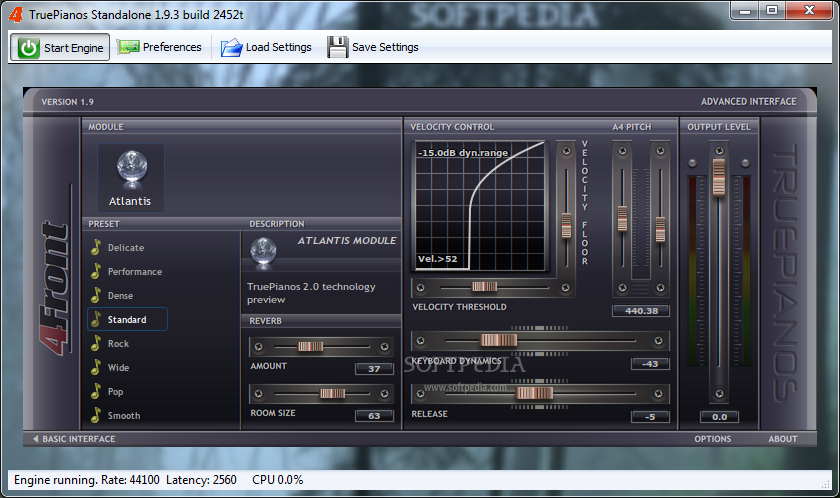Choose the Performance preset
The width and height of the screenshot is (840, 498).
tap(135, 271)
